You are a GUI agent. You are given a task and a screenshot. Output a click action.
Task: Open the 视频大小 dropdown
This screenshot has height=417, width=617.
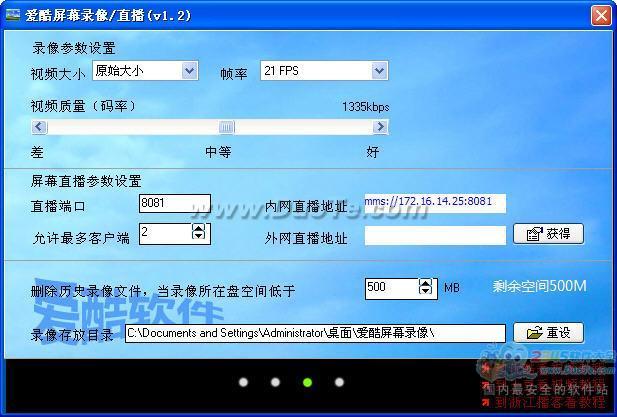pos(189,71)
